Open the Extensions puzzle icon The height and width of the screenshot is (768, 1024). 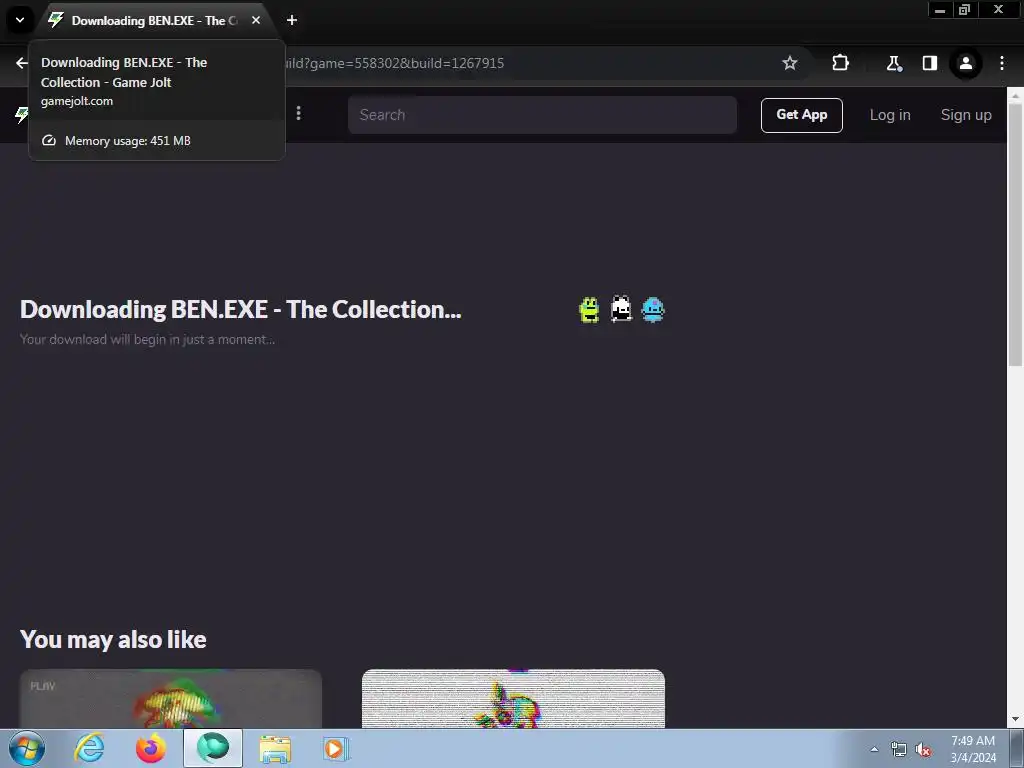coord(840,63)
